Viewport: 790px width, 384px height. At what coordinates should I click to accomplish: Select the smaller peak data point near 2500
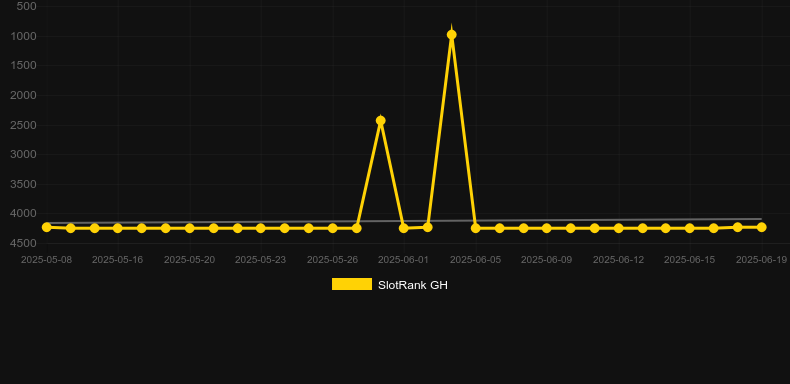380,120
